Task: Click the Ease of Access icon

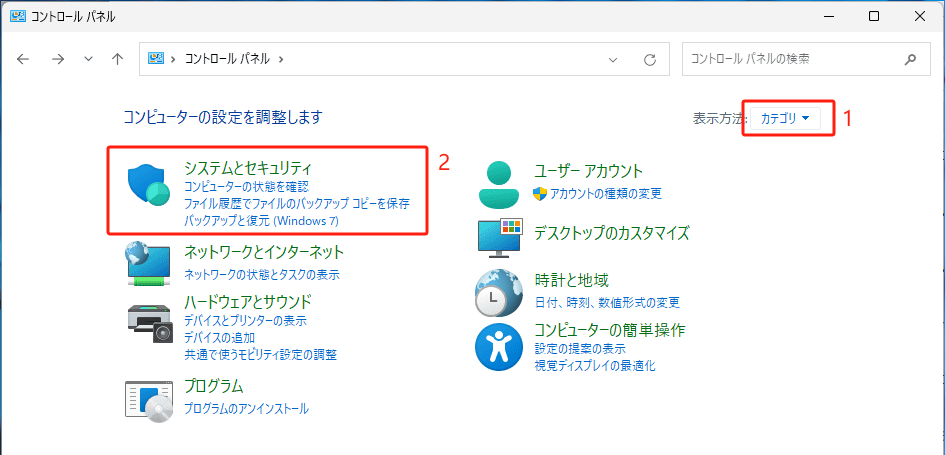Action: 498,347
